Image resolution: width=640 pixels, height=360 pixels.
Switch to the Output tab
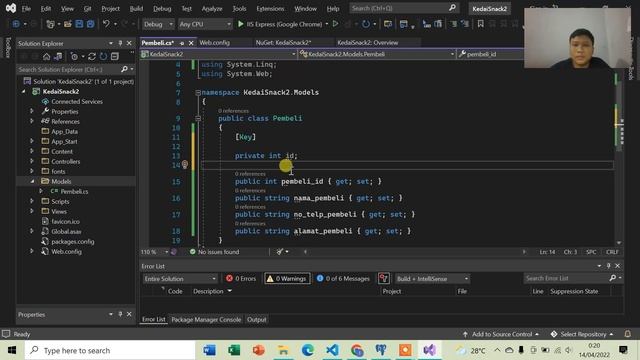click(256, 320)
